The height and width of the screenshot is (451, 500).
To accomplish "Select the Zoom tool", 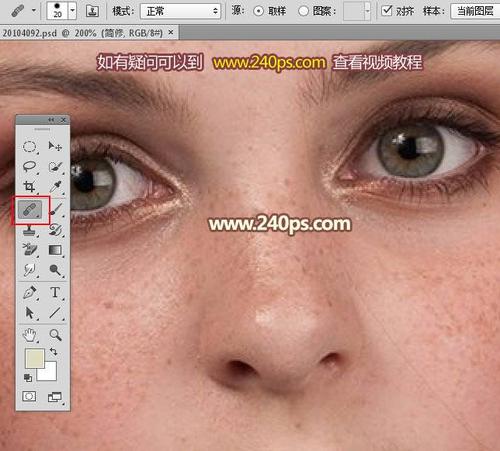I will pyautogui.click(x=55, y=335).
